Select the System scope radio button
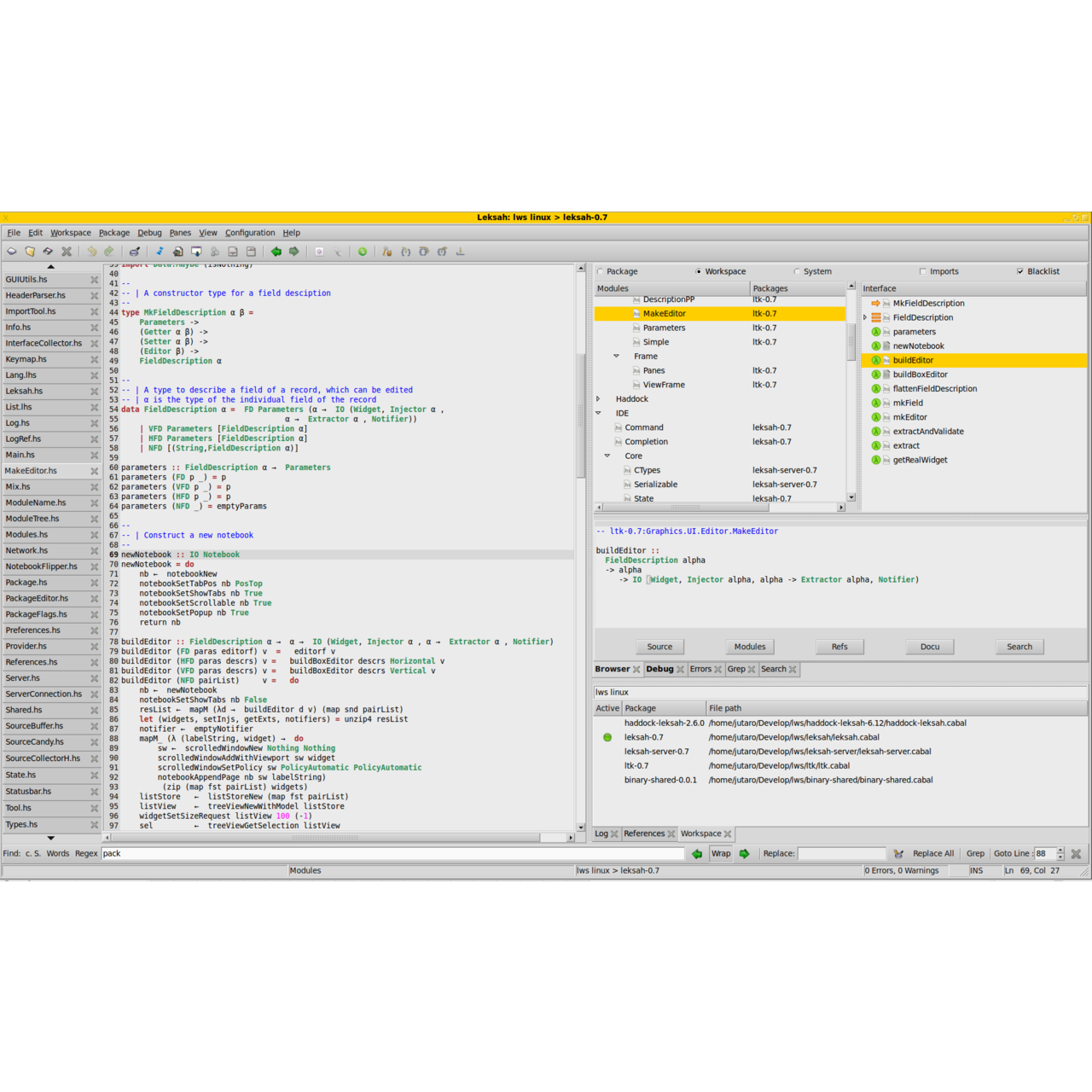This screenshot has height=1092, width=1092. (x=797, y=272)
